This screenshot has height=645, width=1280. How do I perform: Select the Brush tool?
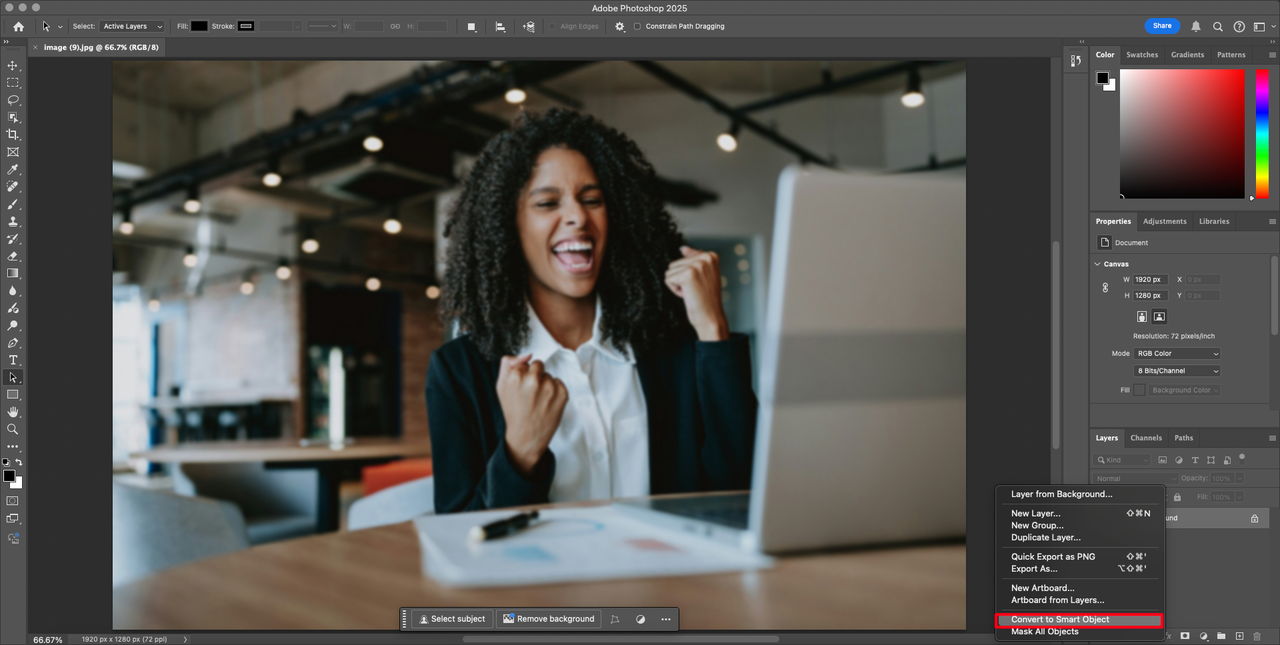(13, 204)
